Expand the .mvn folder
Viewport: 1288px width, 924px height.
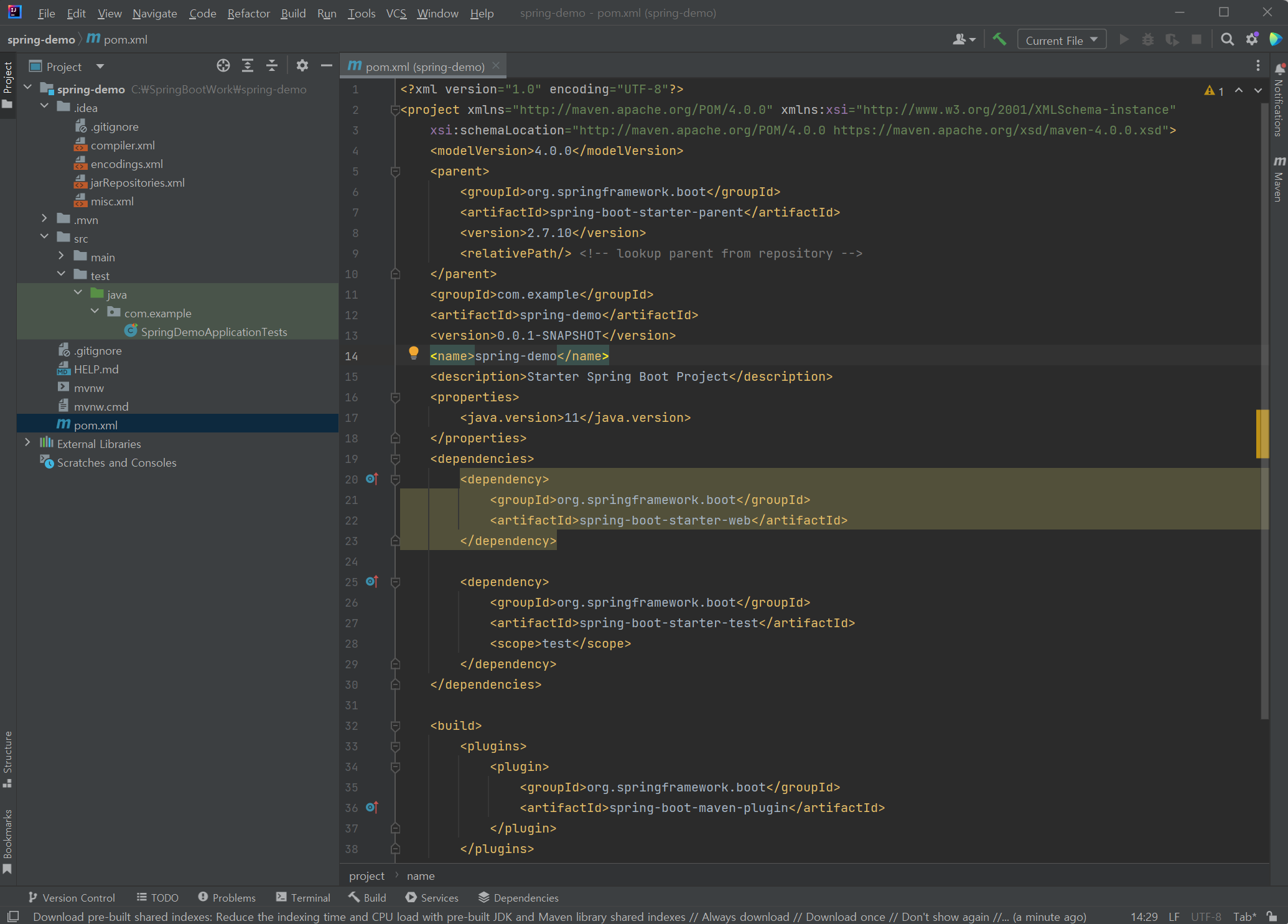pyautogui.click(x=44, y=219)
